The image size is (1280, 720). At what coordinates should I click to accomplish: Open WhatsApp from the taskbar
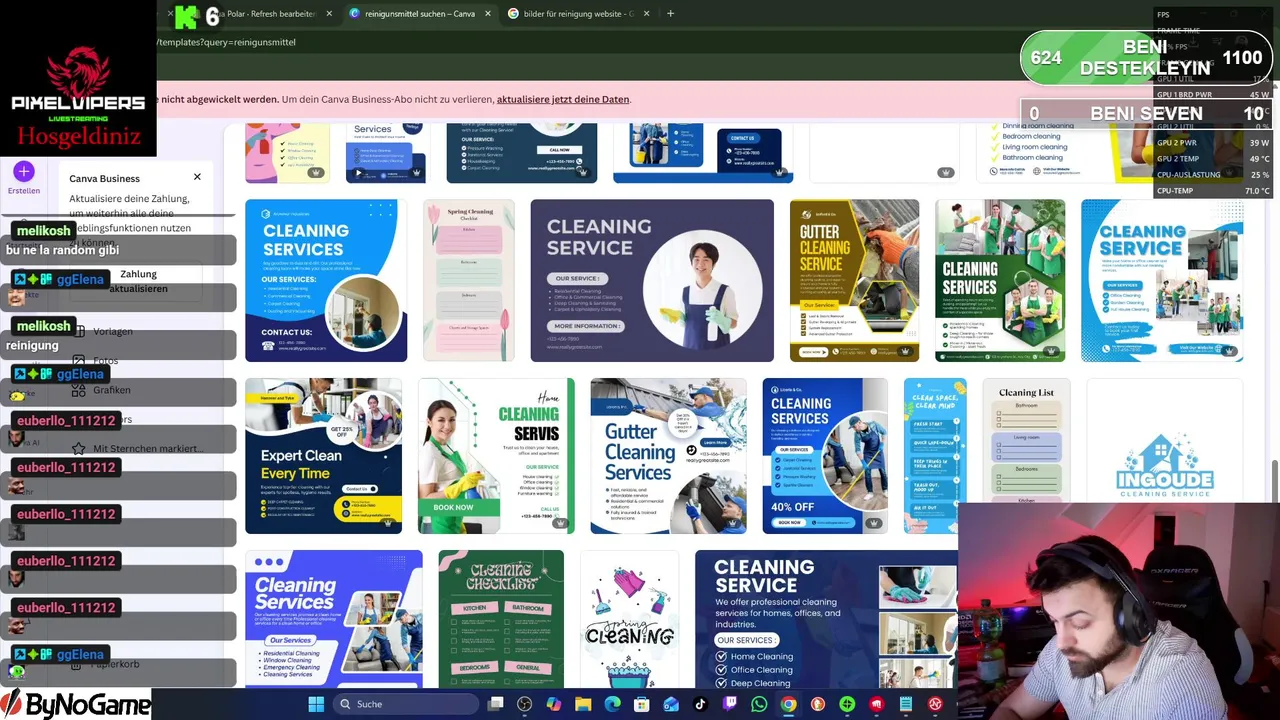(x=759, y=704)
